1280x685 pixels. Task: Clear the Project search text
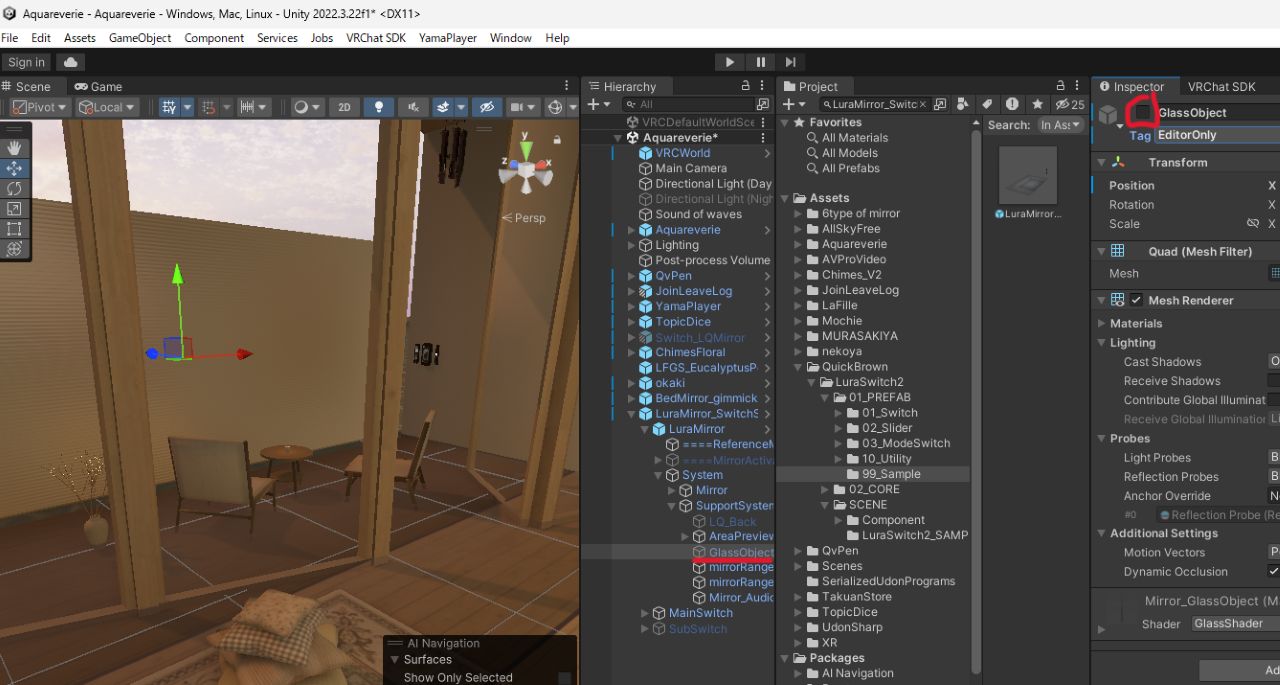(923, 104)
